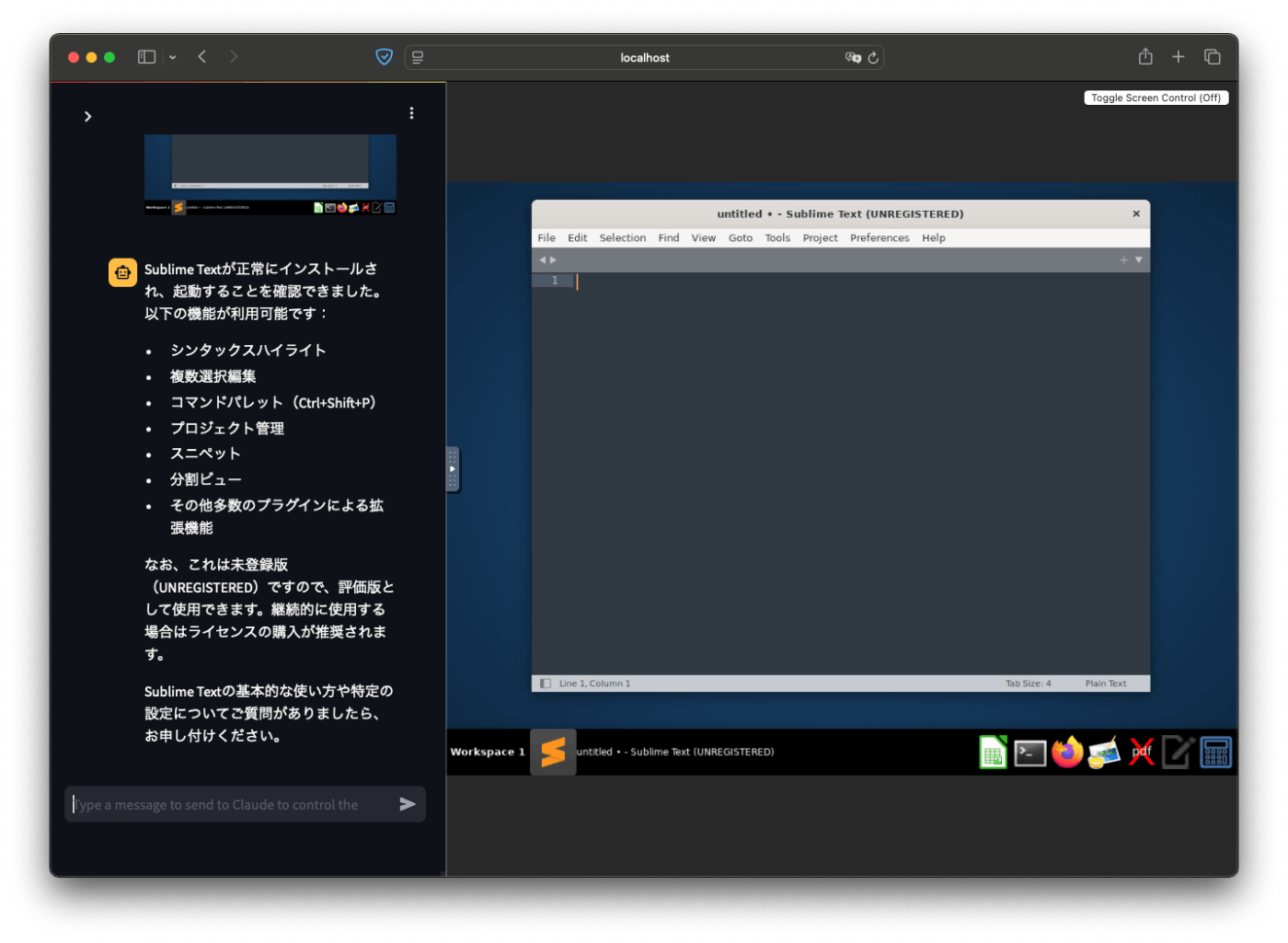The height and width of the screenshot is (943, 1288).
Task: Click Line 1, Column 1 status text
Action: tap(595, 684)
